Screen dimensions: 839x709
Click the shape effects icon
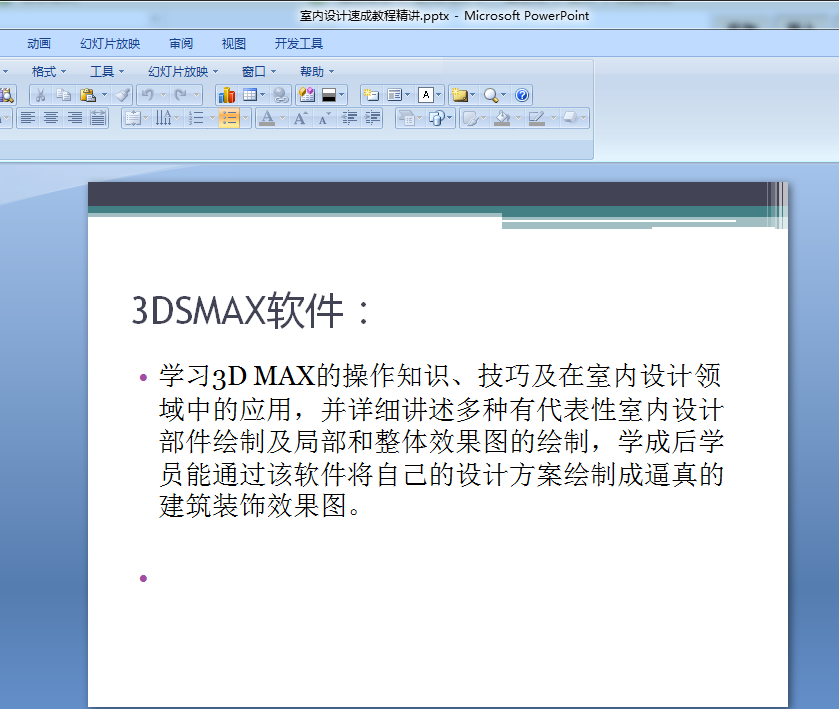570,117
